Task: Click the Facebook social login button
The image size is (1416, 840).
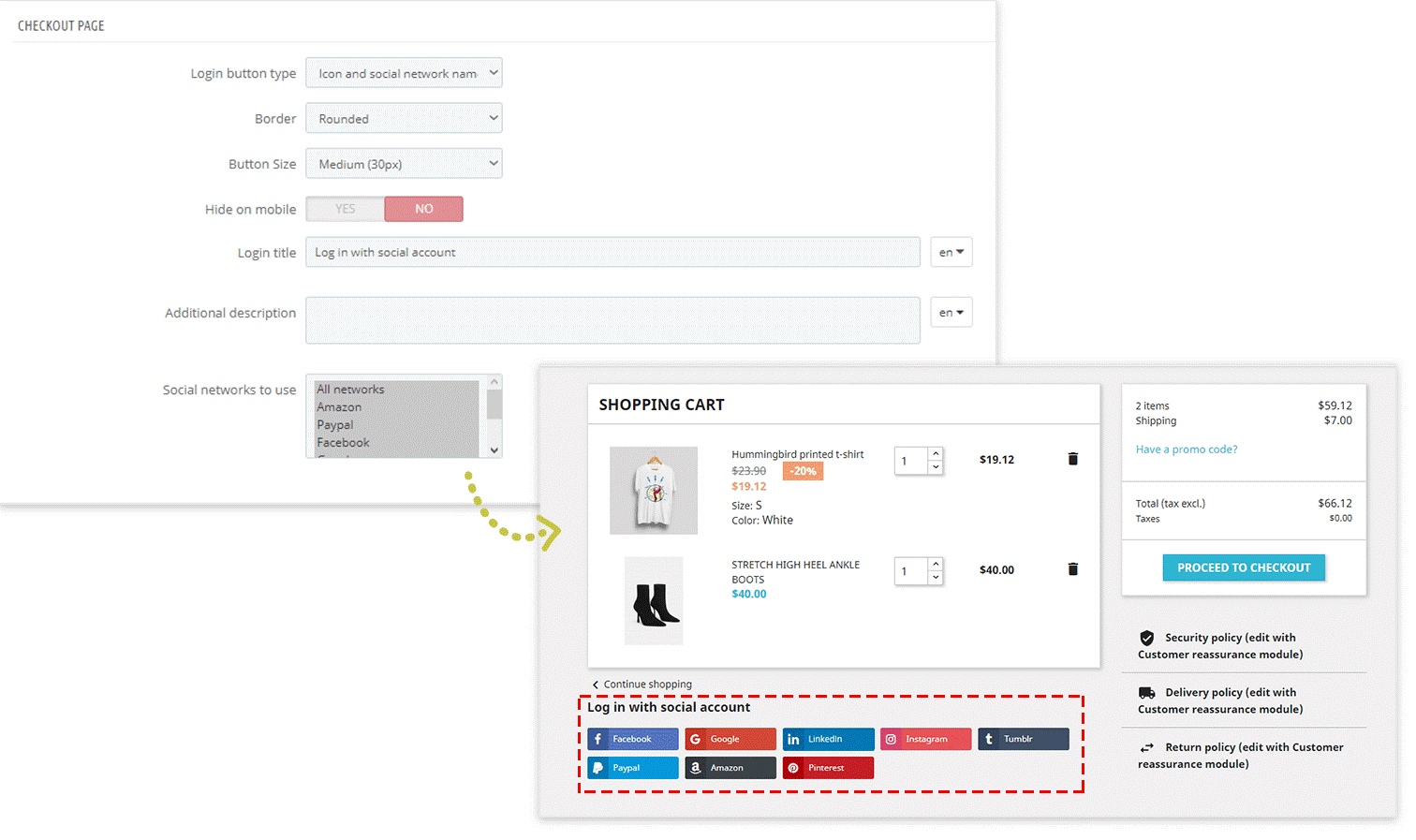Action: coord(632,739)
